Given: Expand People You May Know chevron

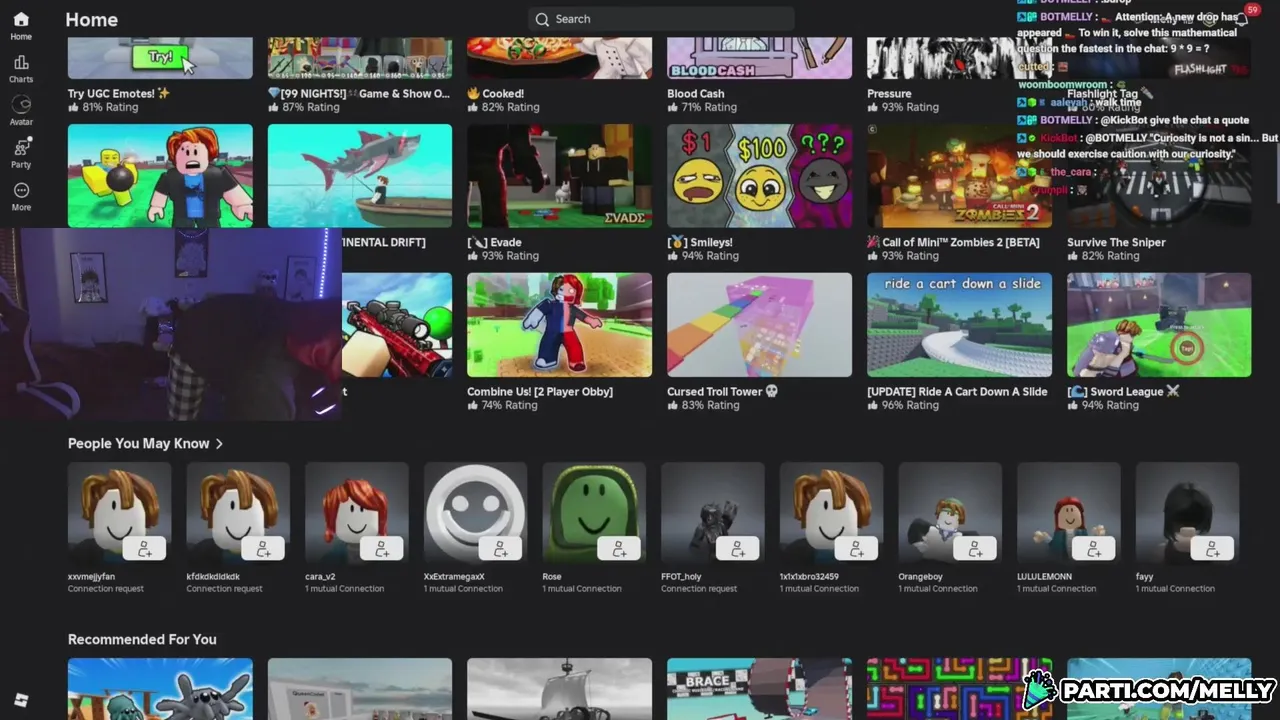Looking at the screenshot, I should [219, 444].
